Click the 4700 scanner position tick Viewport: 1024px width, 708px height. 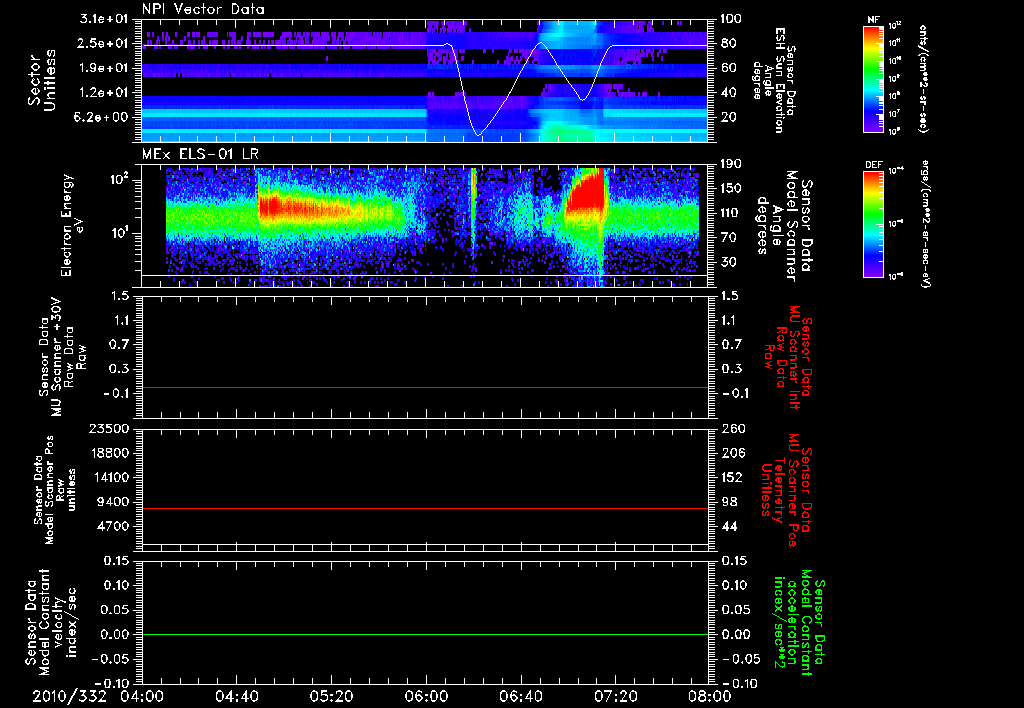112,526
